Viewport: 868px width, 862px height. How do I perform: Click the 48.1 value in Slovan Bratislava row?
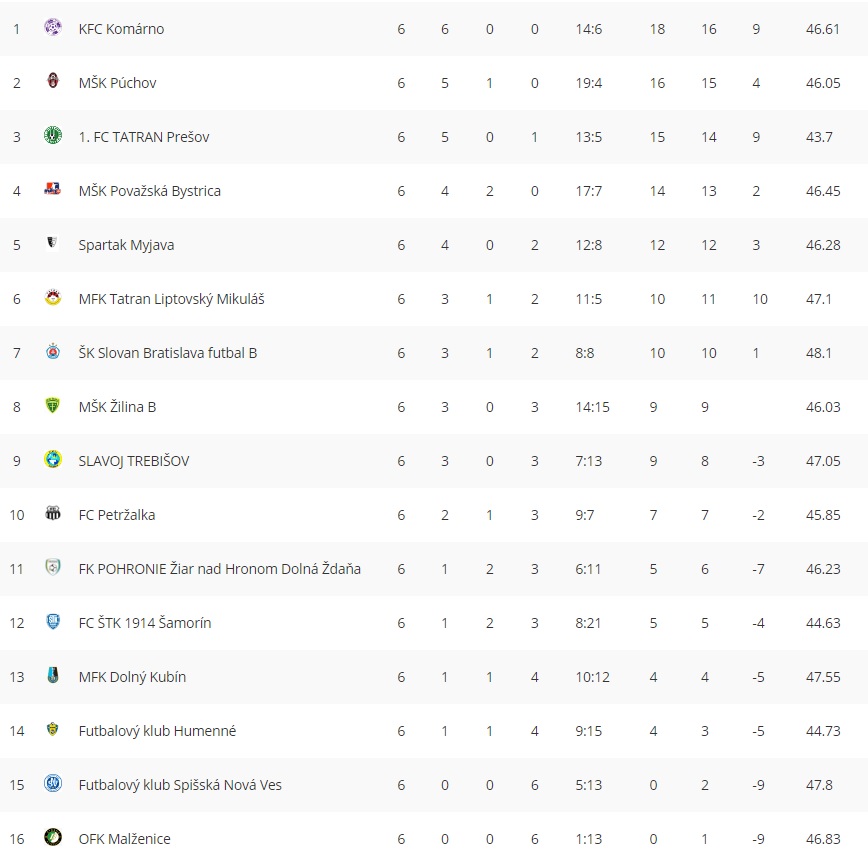coord(819,353)
